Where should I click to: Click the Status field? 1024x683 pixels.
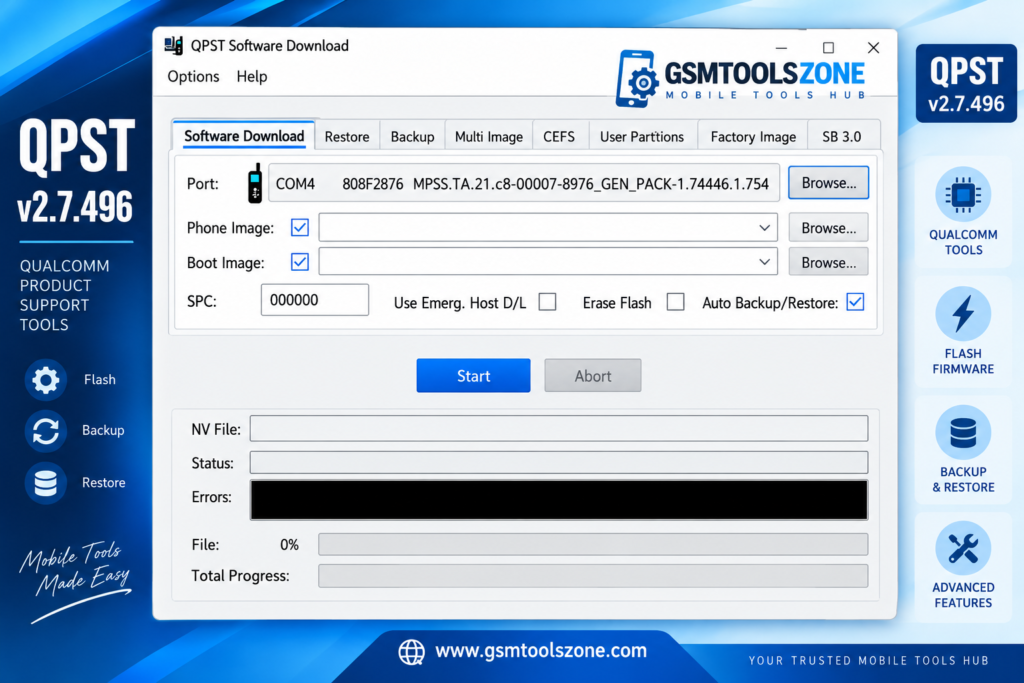559,462
